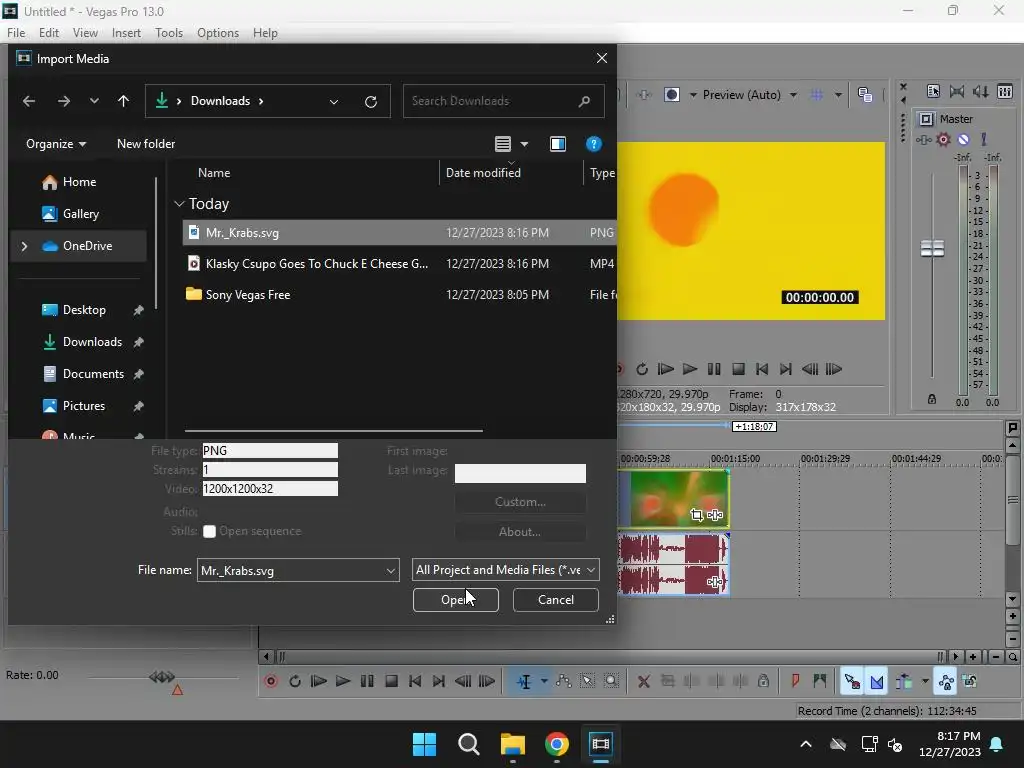Open Google Chrome from the taskbar
This screenshot has height=768, width=1024.
pyautogui.click(x=556, y=744)
